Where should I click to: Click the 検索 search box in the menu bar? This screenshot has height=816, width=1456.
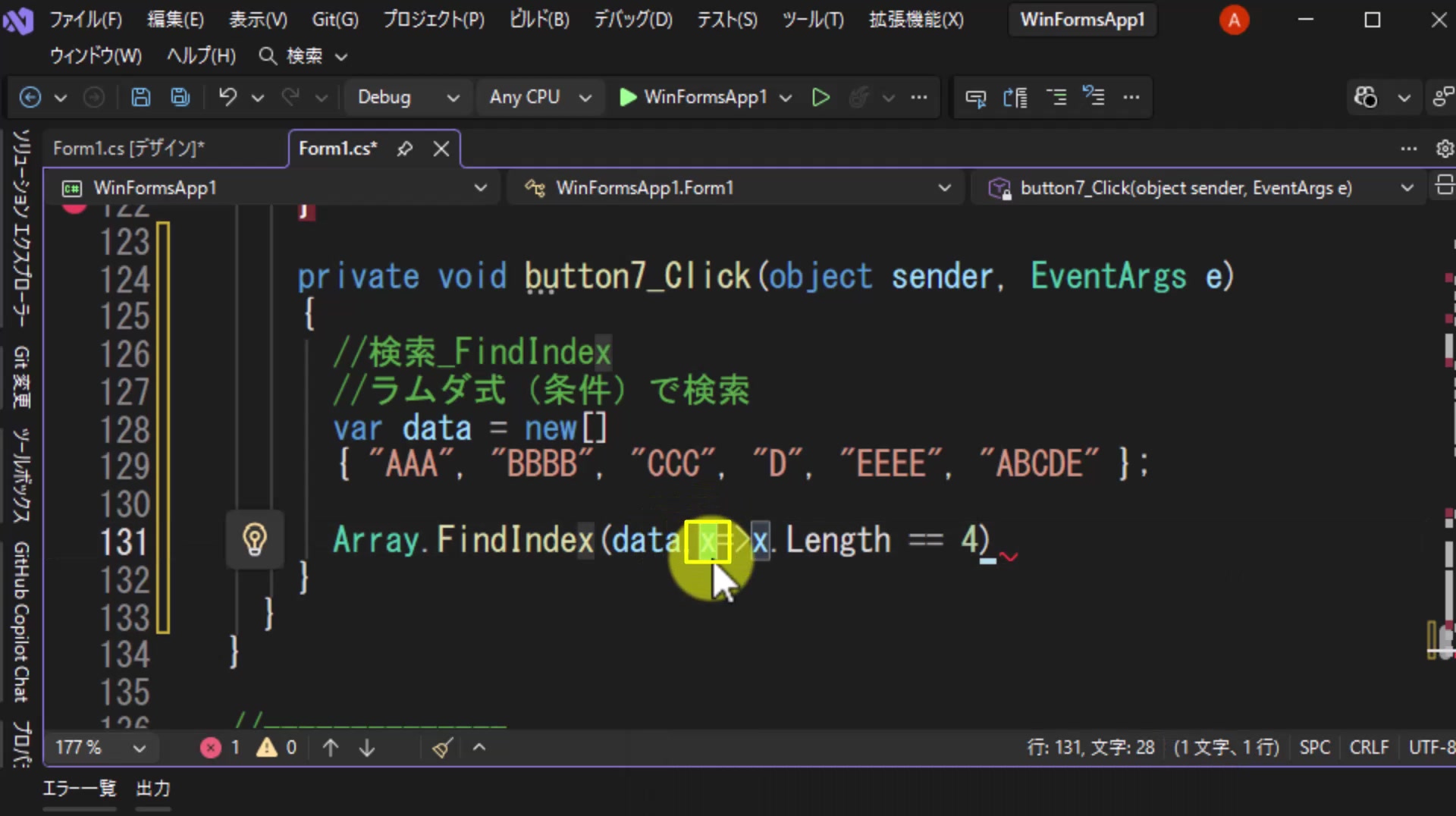point(303,56)
